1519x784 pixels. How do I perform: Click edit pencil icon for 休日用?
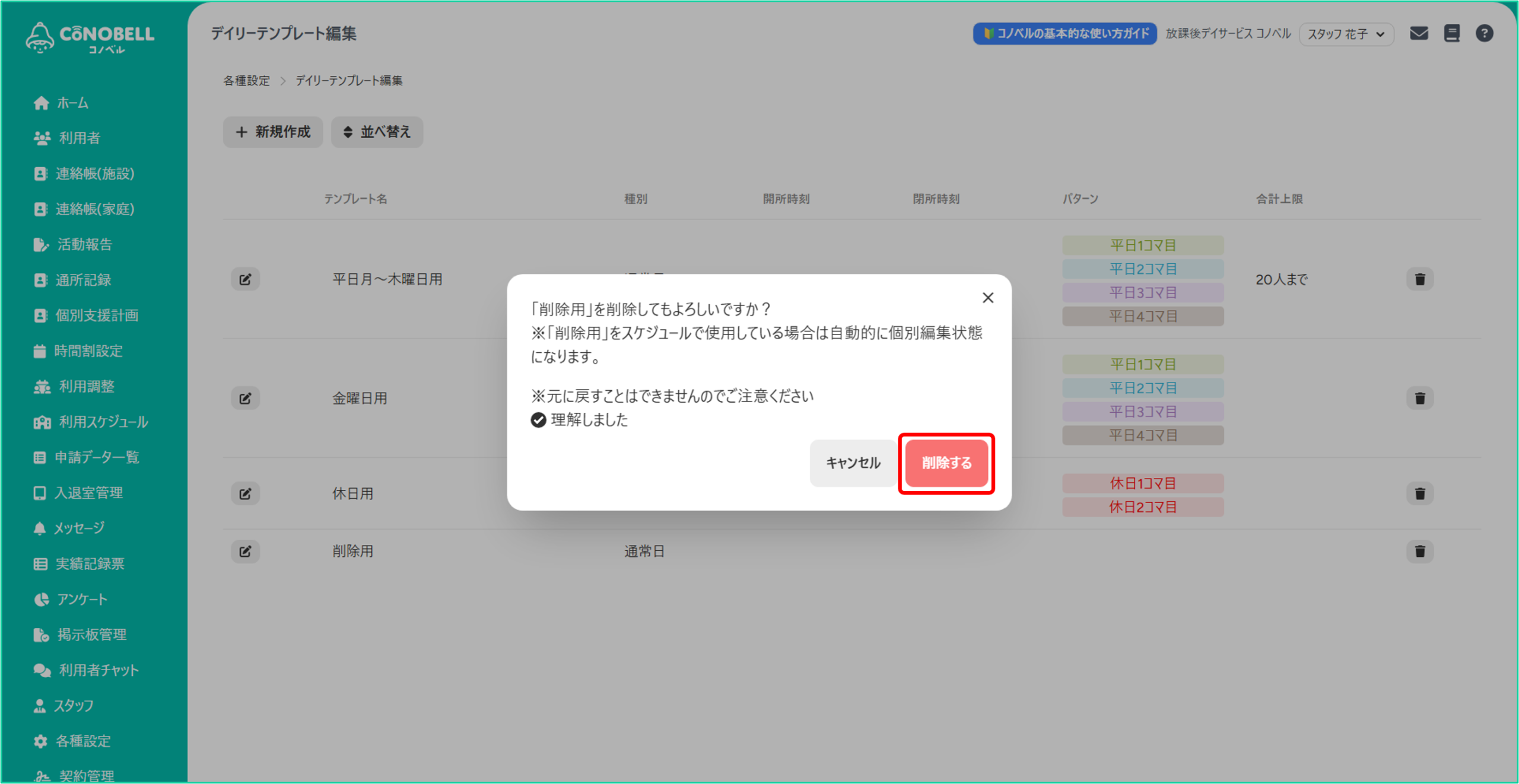[x=245, y=493]
